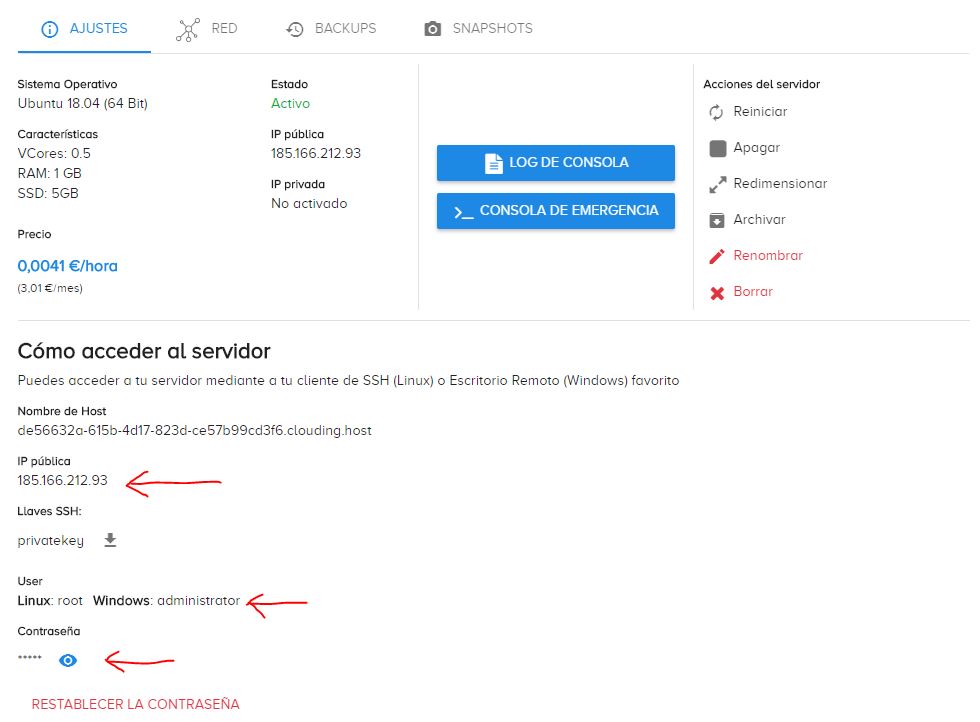Select the IP pública under Cómo acceder
The width and height of the screenshot is (980, 722).
[62, 481]
